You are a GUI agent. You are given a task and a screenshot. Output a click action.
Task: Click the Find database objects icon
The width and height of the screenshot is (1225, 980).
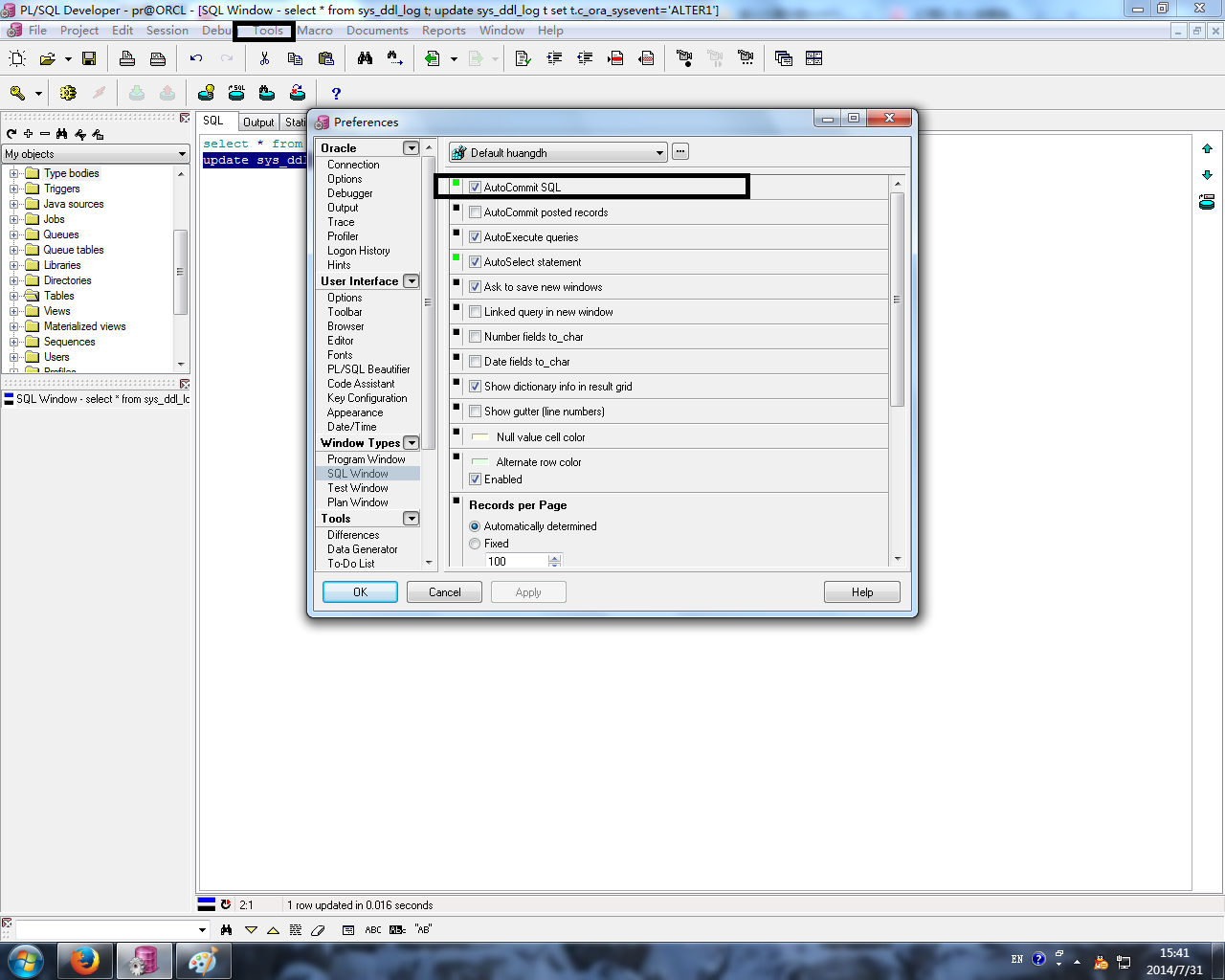(267, 93)
